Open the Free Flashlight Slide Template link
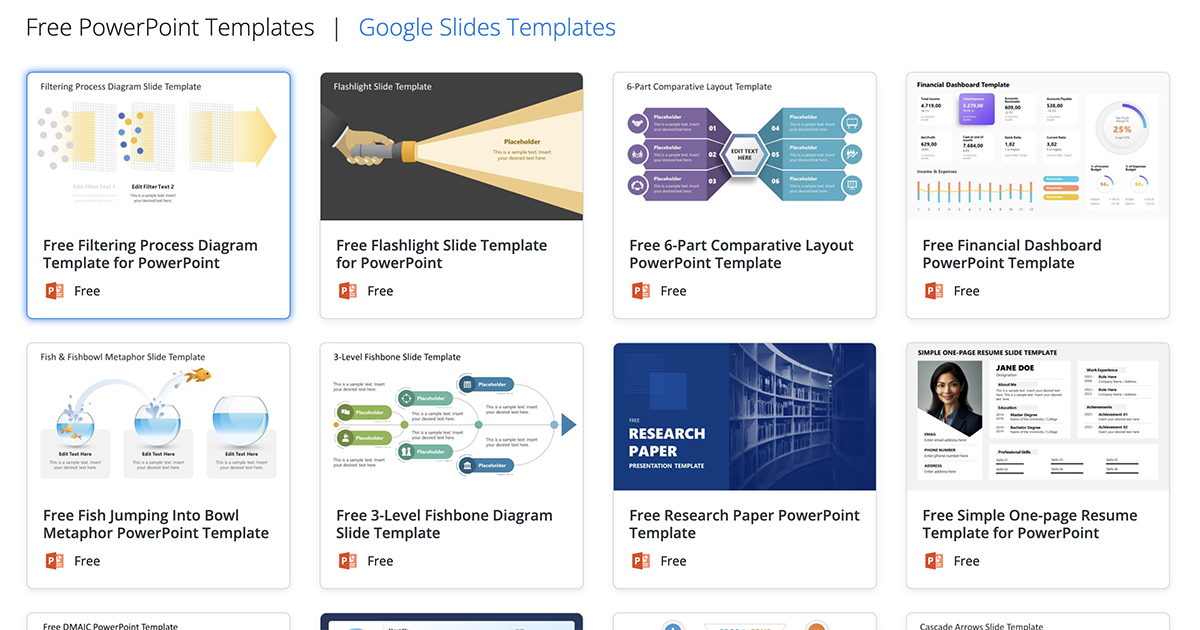Screen dimensions: 1200x630 (x=442, y=253)
